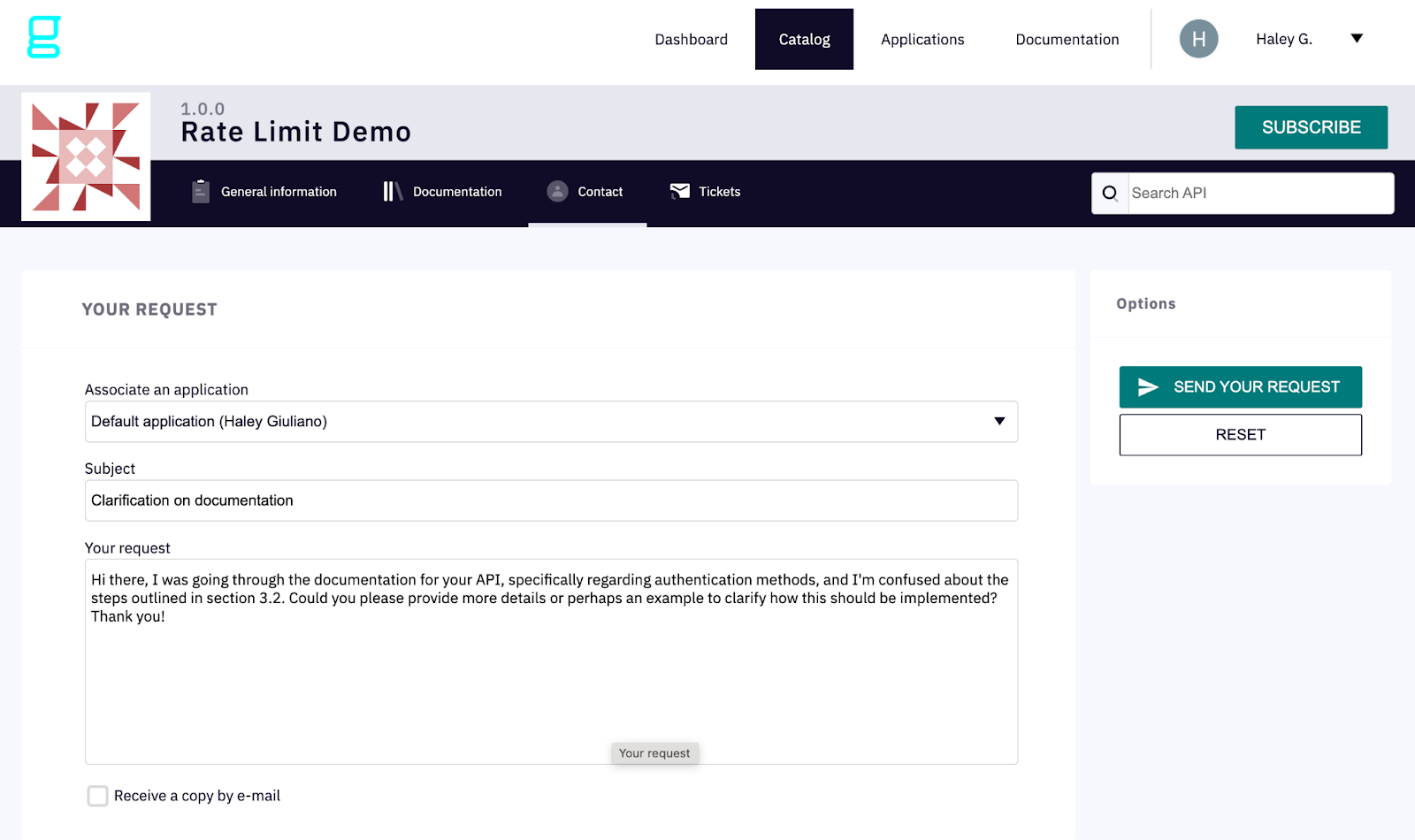Image resolution: width=1415 pixels, height=840 pixels.
Task: Open the user menu dropdown arrow
Action: point(1357,38)
